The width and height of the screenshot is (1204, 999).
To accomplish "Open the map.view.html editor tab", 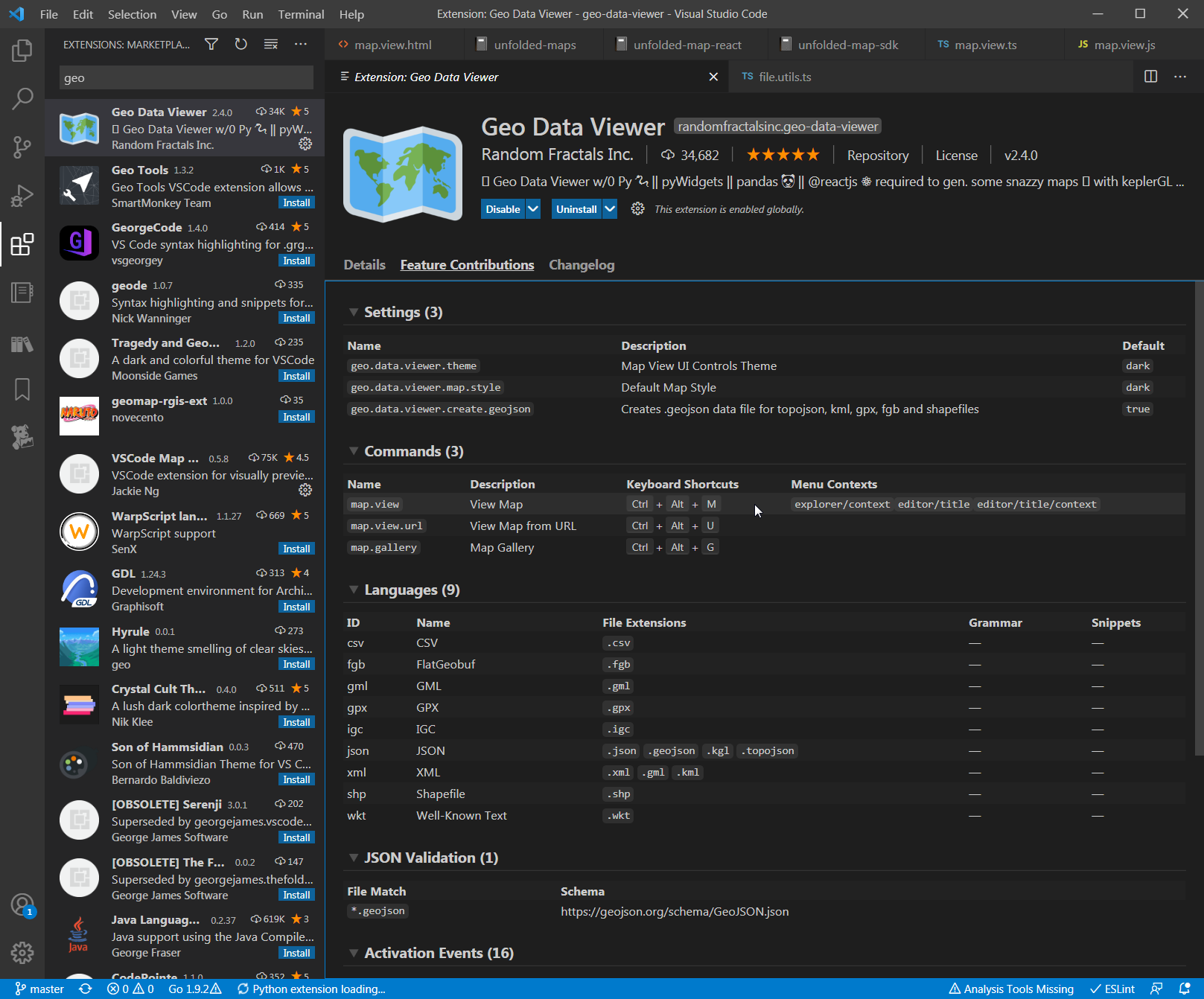I will tap(393, 45).
